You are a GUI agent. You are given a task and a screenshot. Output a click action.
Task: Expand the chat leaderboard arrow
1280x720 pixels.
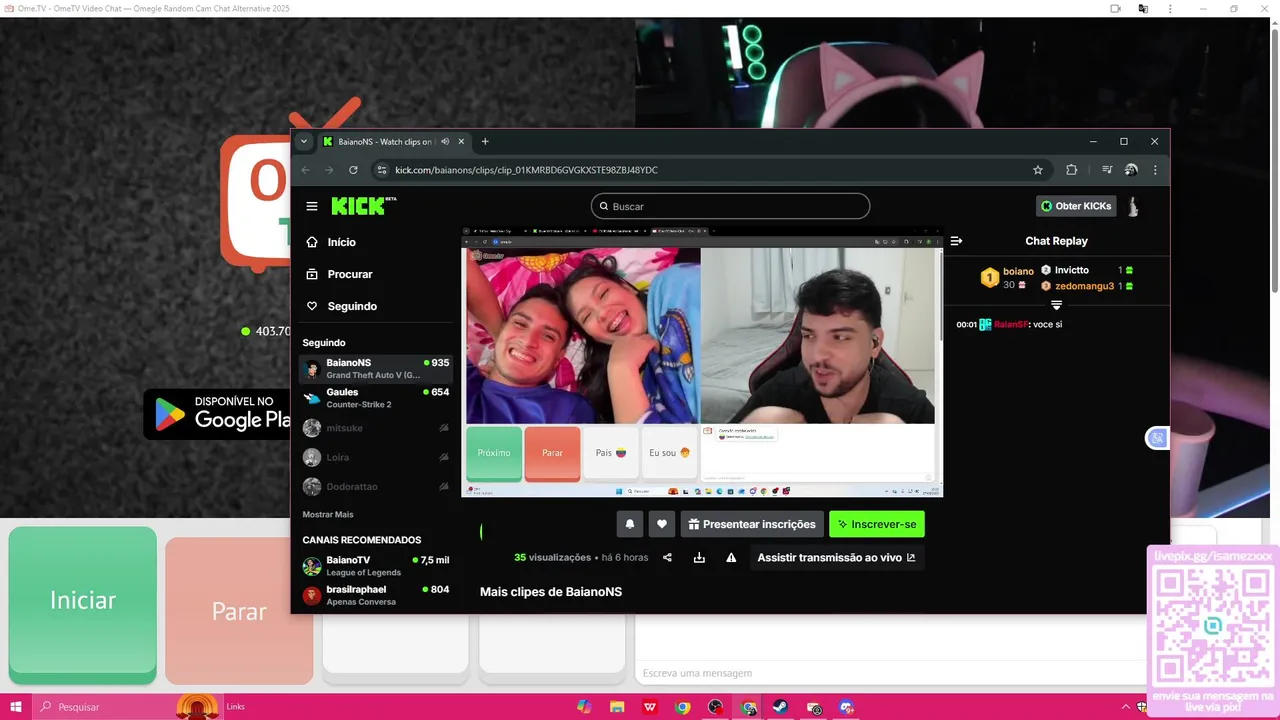coord(1056,305)
